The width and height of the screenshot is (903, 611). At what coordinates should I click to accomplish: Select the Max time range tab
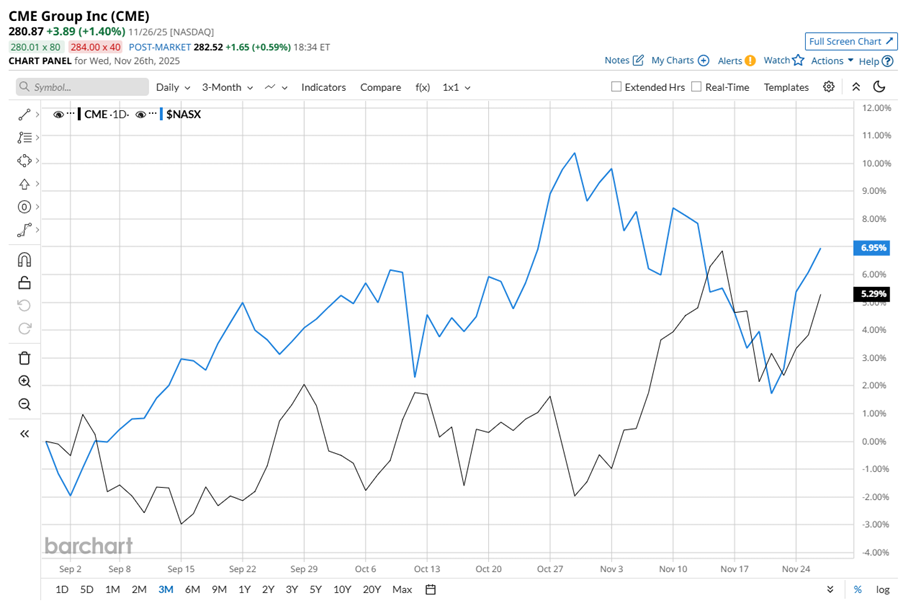(x=402, y=589)
